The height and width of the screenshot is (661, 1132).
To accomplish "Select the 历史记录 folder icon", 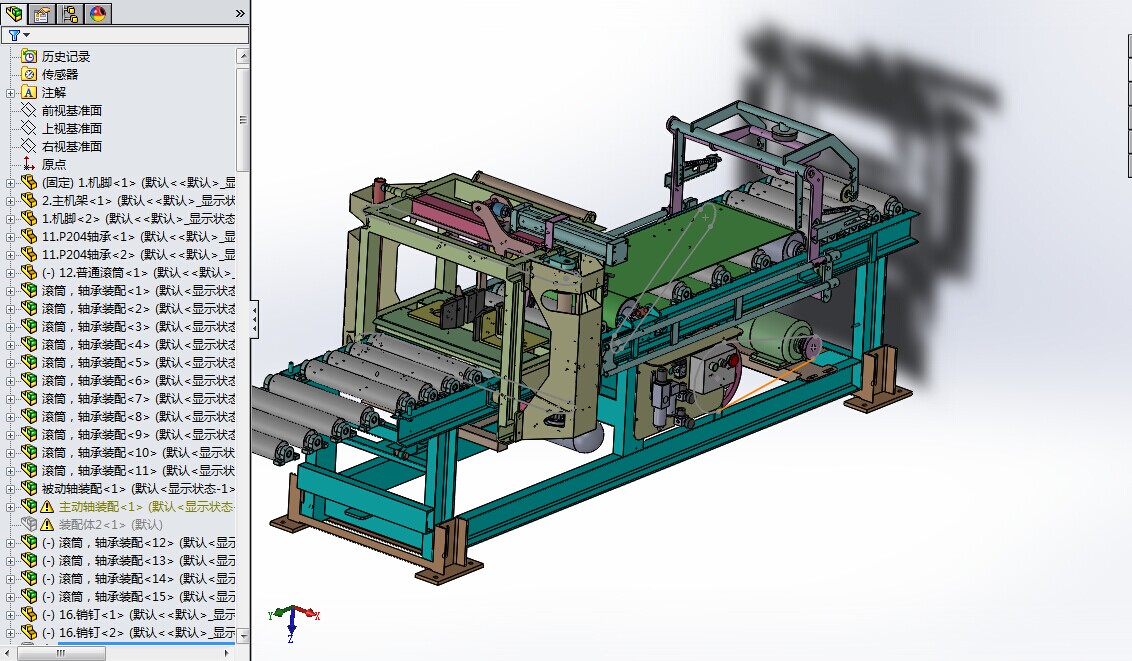I will pyautogui.click(x=29, y=56).
